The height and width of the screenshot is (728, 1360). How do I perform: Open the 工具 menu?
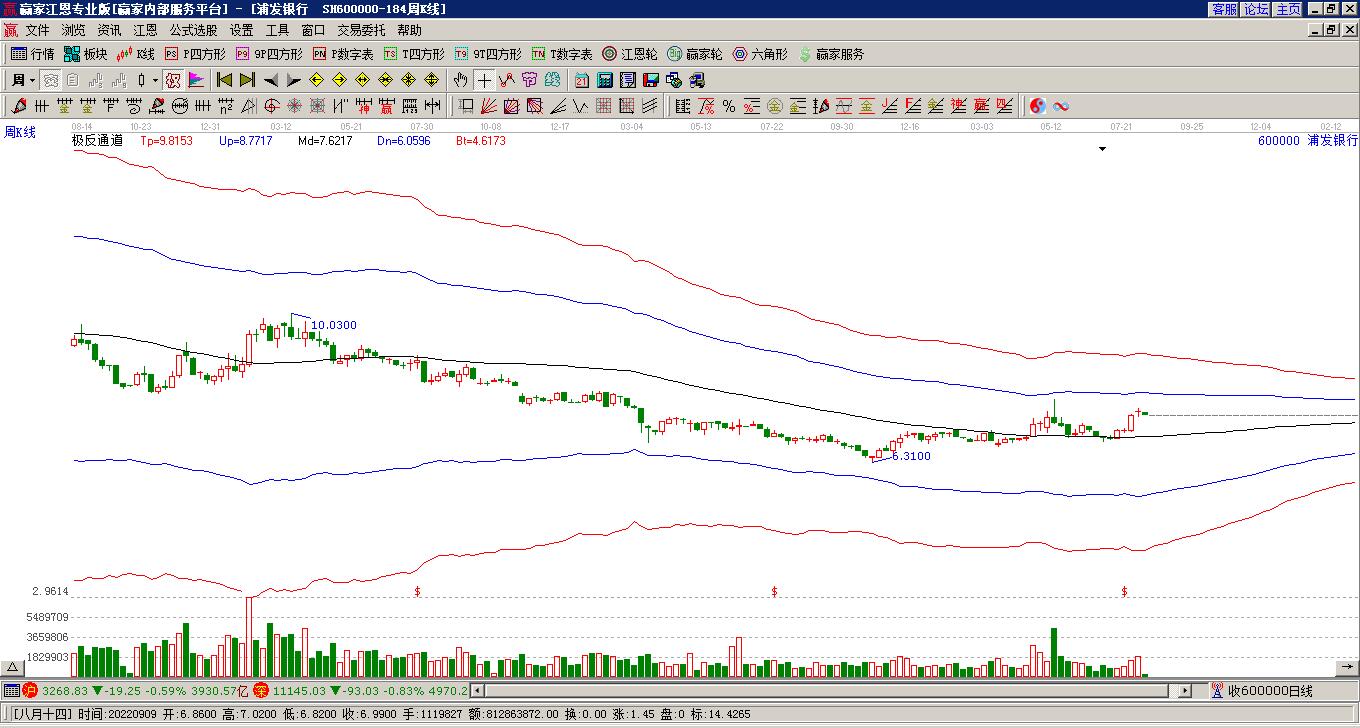[x=277, y=30]
